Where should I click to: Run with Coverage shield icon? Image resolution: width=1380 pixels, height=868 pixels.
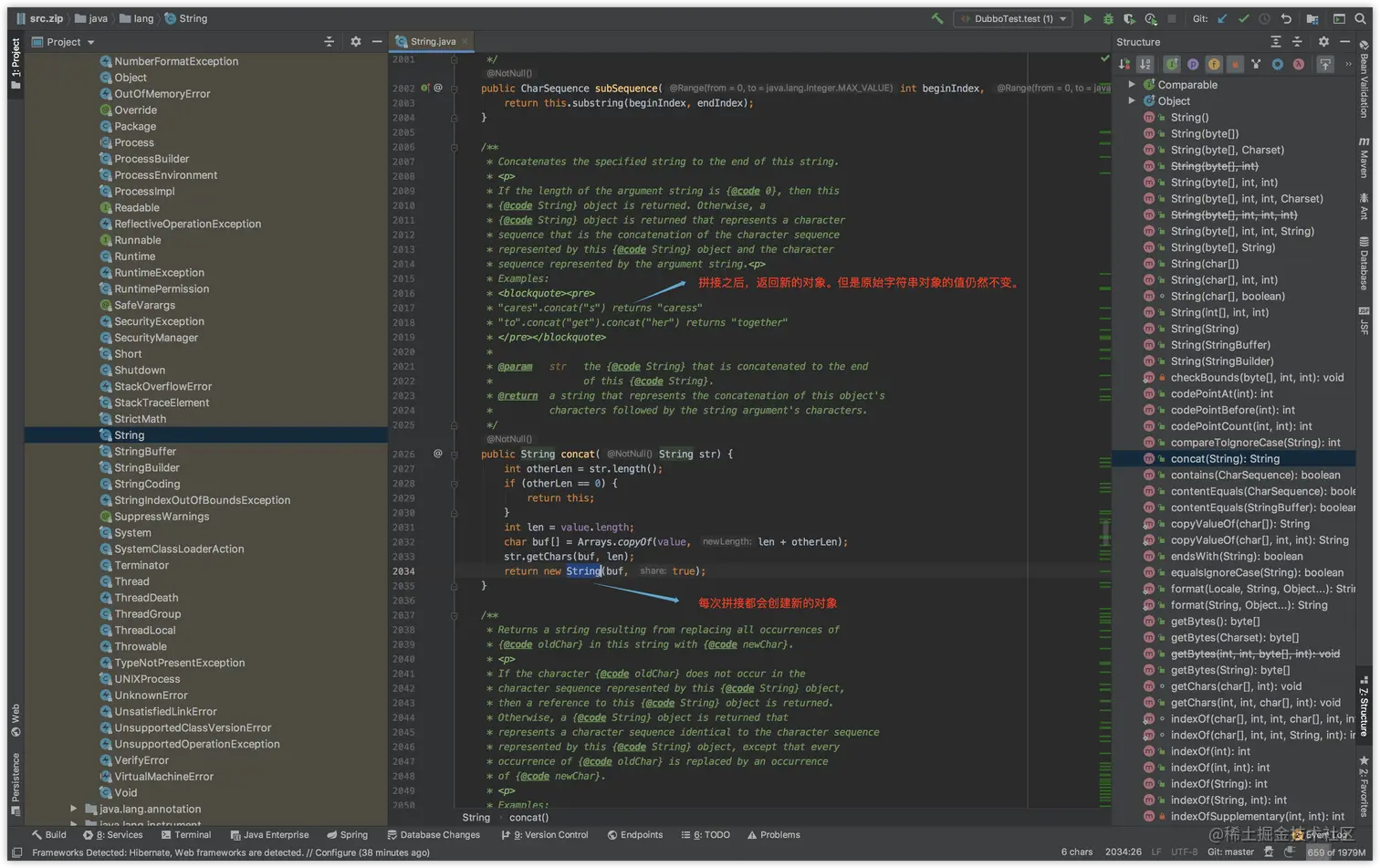coord(1129,18)
